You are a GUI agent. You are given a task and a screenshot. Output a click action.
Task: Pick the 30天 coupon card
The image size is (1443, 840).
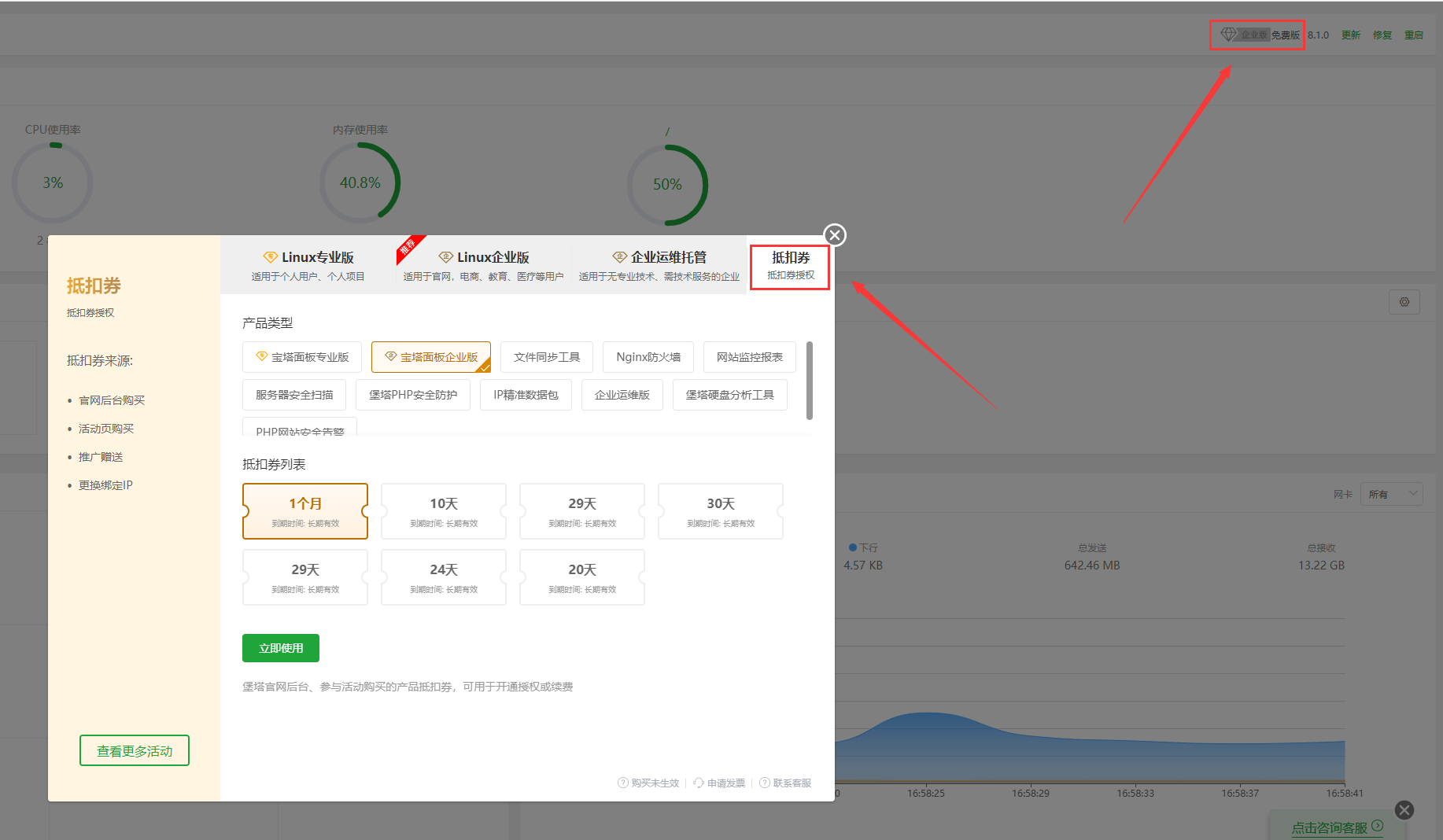tap(721, 511)
